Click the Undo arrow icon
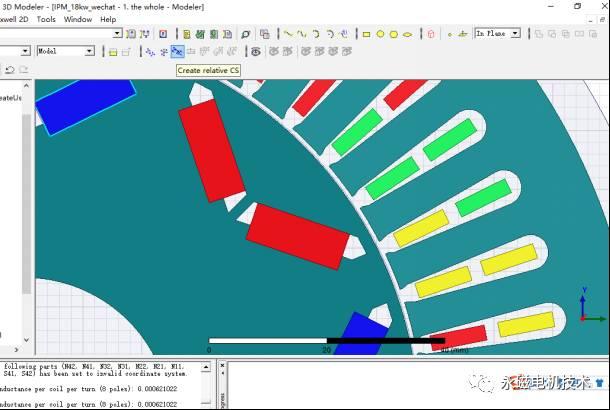Screen dimensions: 610x410 tap(10, 70)
